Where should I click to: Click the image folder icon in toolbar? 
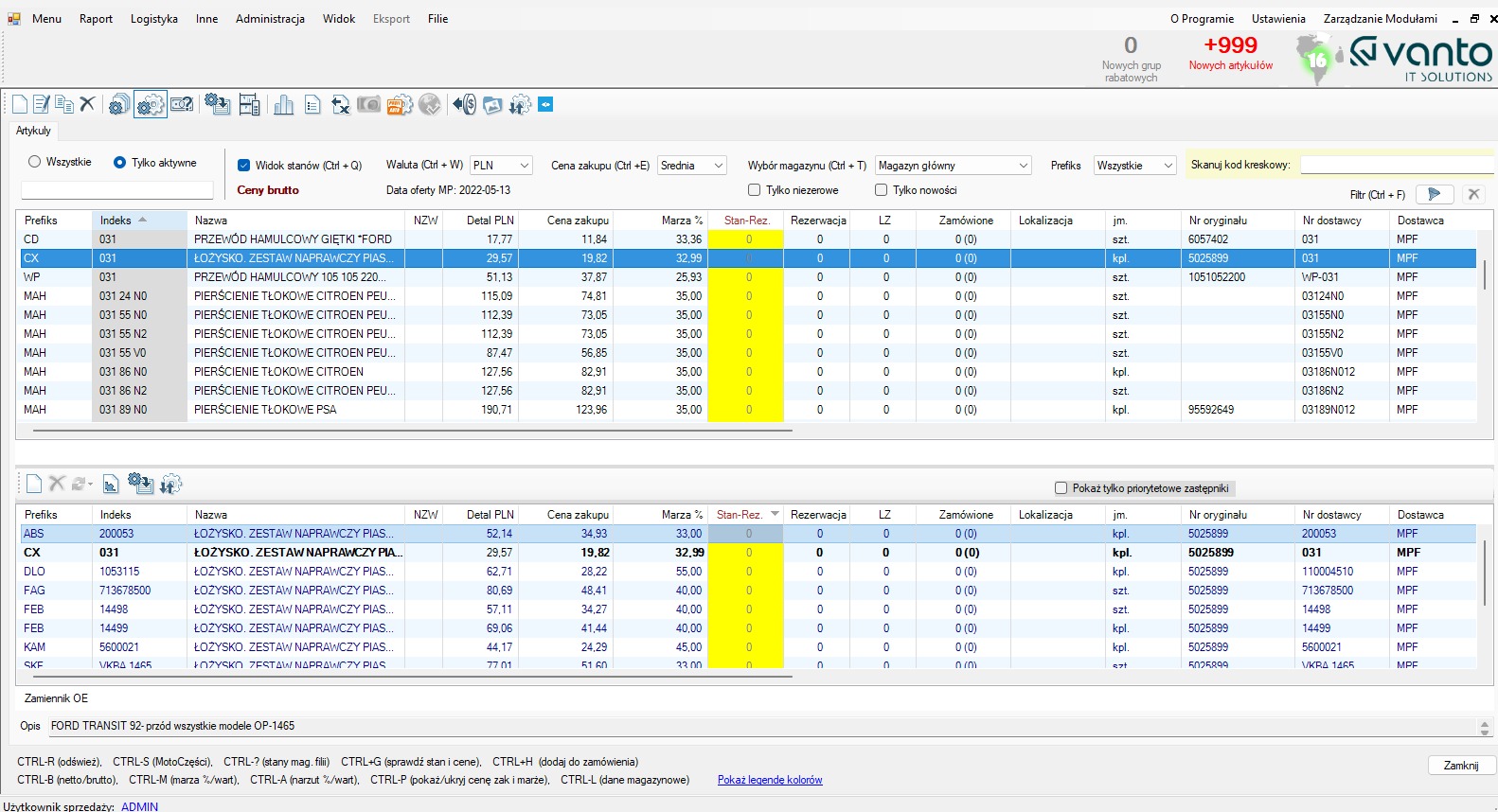pos(492,105)
